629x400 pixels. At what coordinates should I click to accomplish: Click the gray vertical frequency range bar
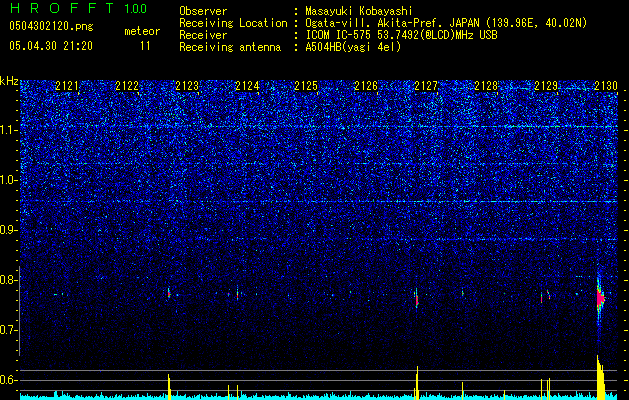point(19,311)
